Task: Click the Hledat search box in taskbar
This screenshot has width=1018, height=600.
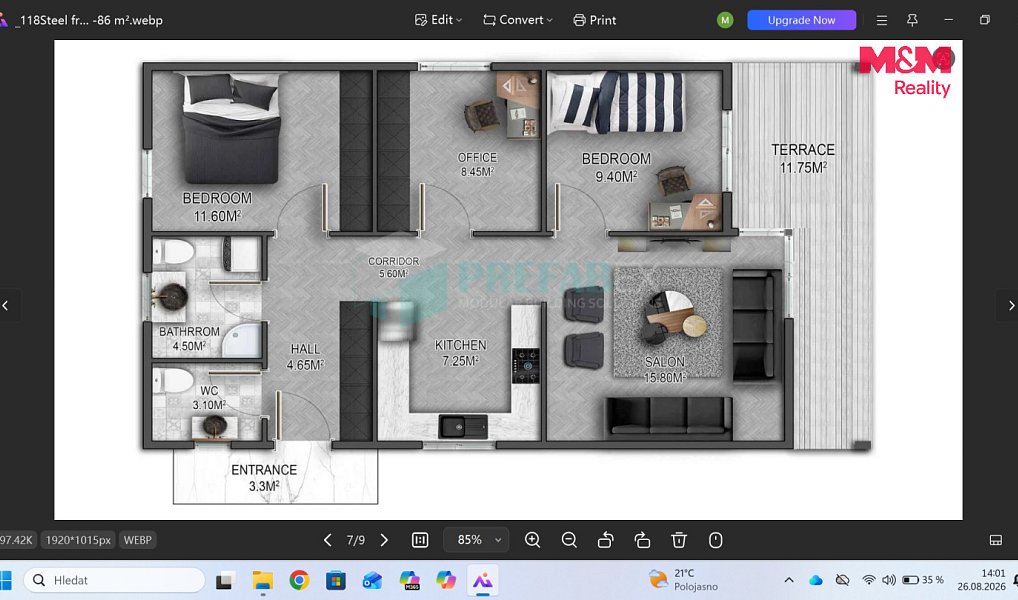Action: (x=114, y=581)
